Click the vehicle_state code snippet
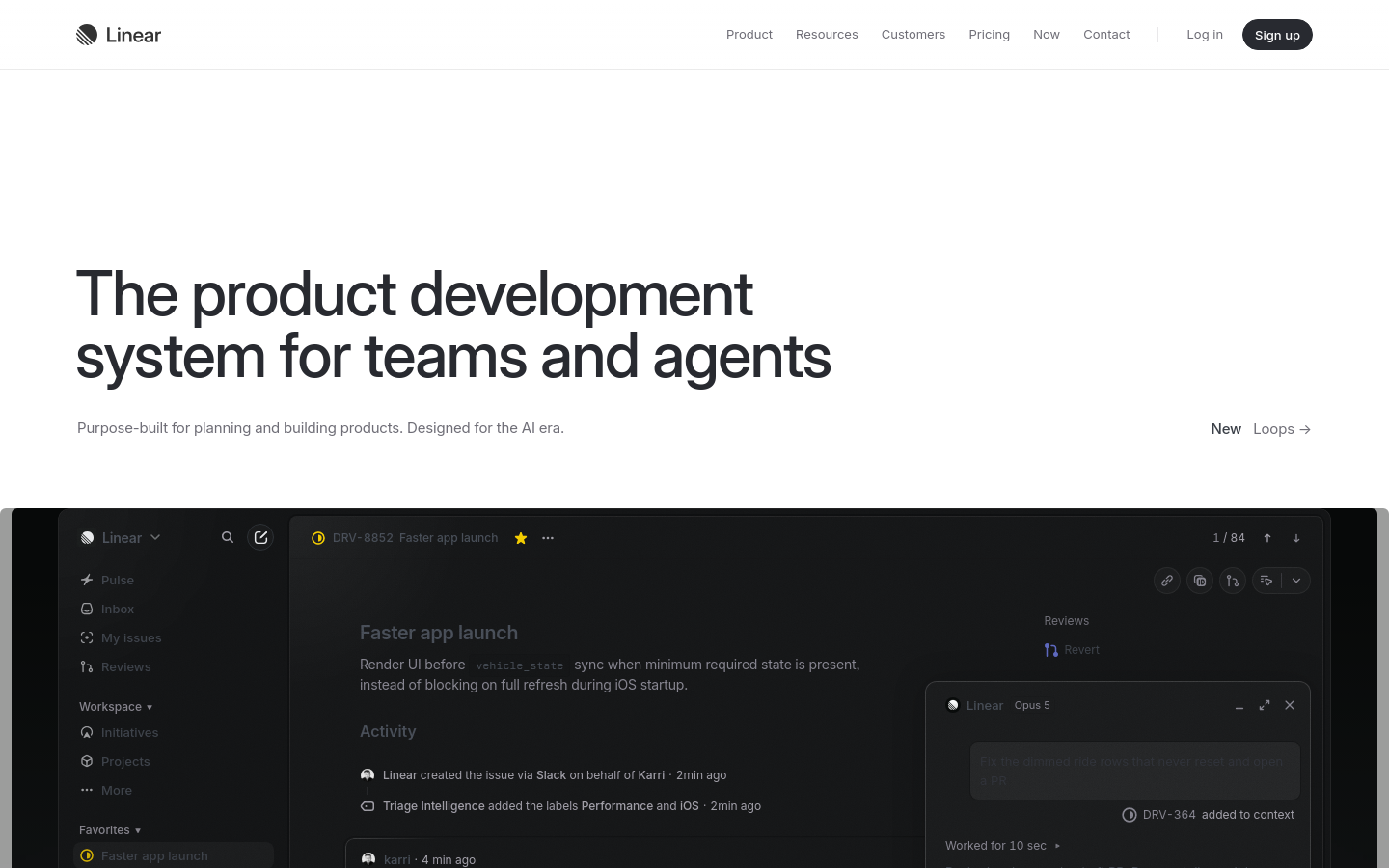Image resolution: width=1389 pixels, height=868 pixels. 520,665
